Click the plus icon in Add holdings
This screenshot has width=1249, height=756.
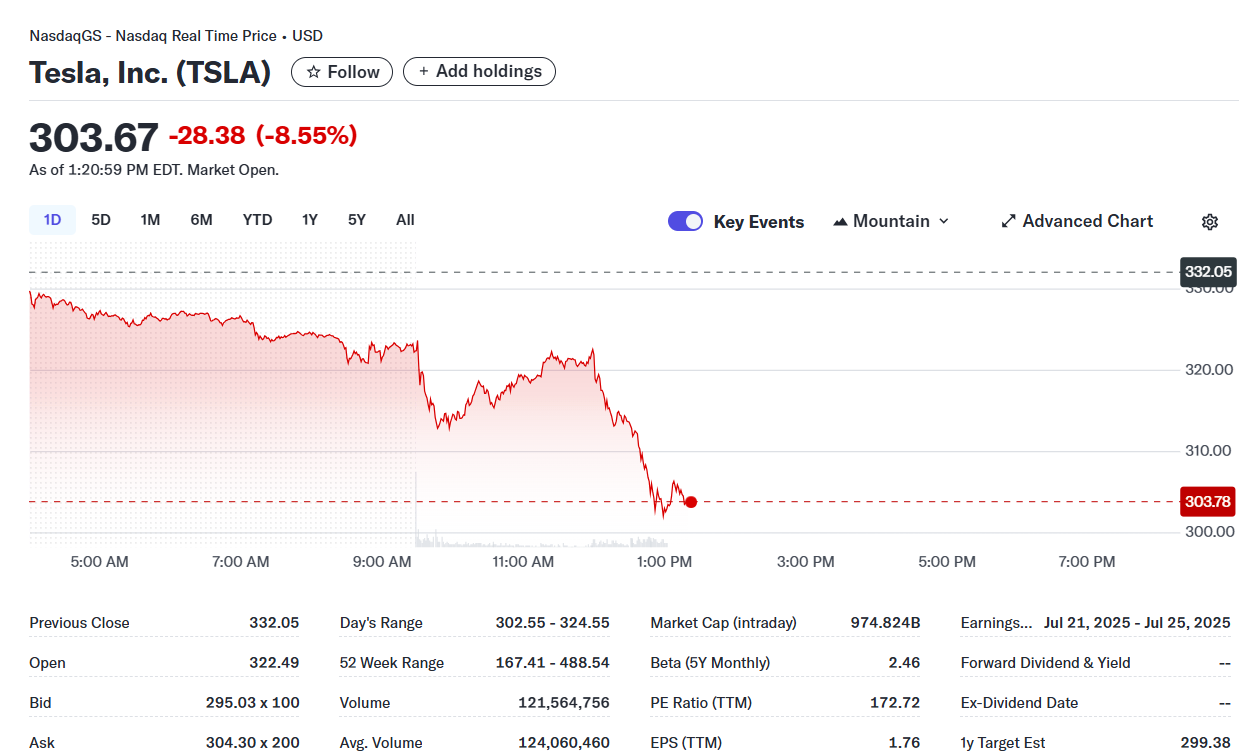point(424,72)
